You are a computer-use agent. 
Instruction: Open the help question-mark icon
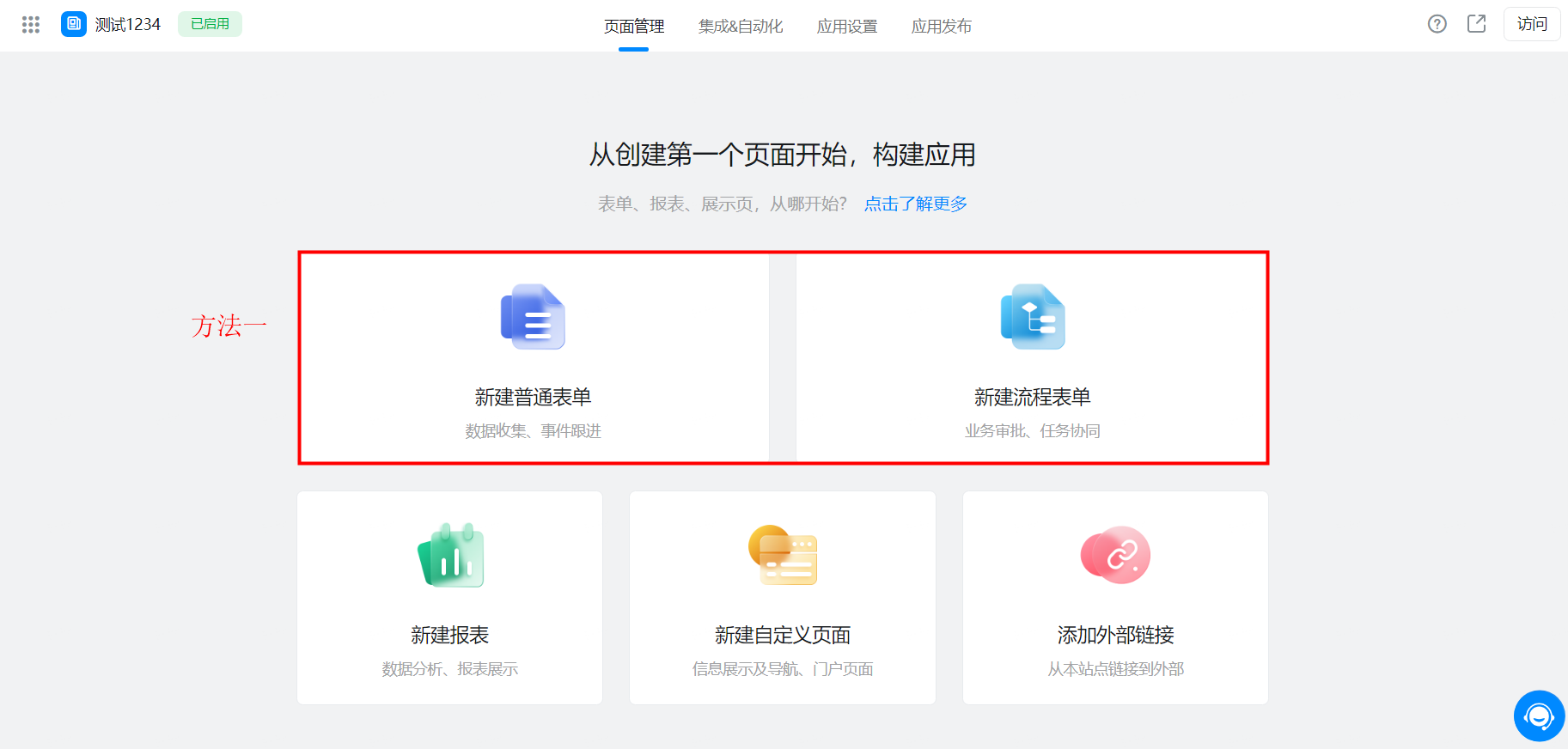pyautogui.click(x=1437, y=24)
